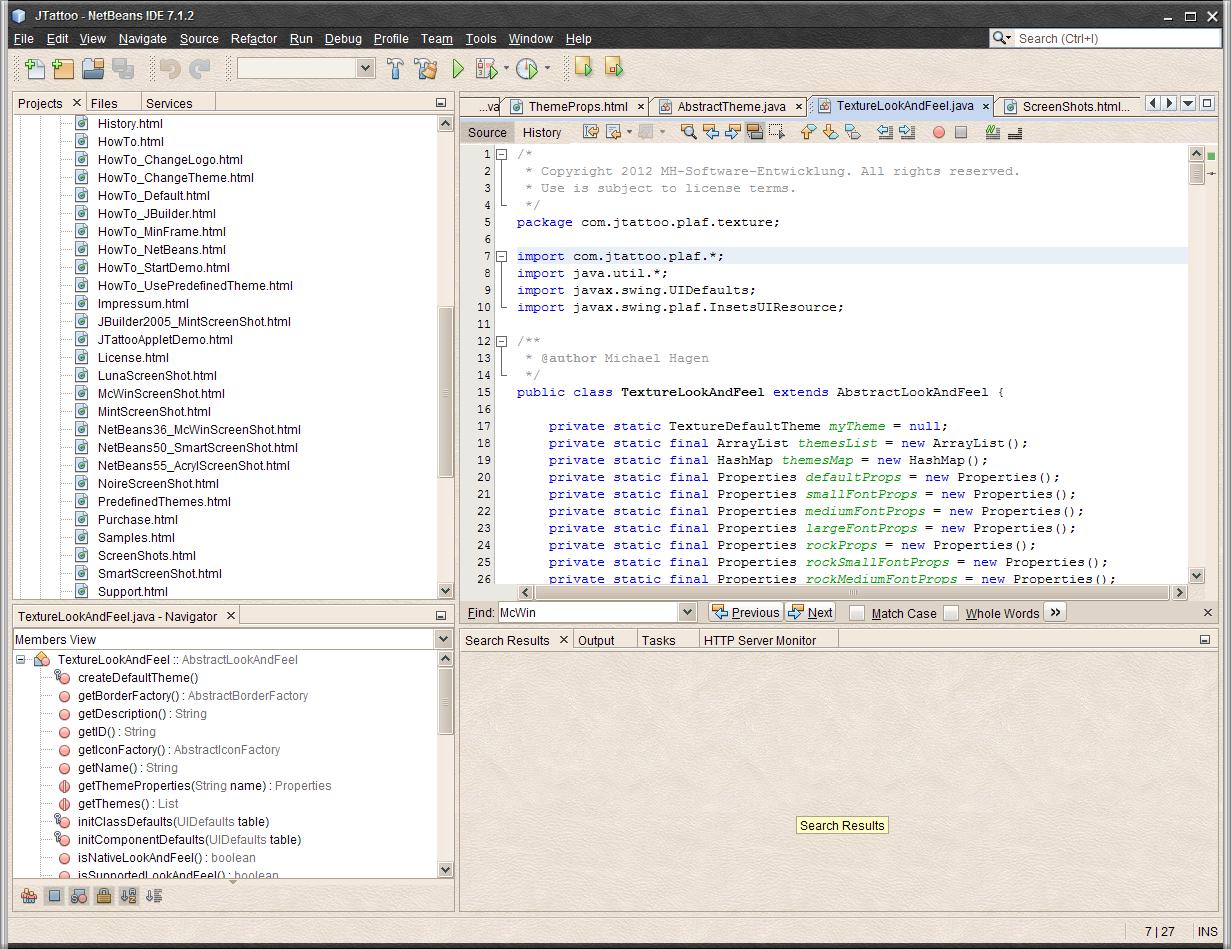Click the Last Edit icon in editor toolbar

click(x=591, y=132)
